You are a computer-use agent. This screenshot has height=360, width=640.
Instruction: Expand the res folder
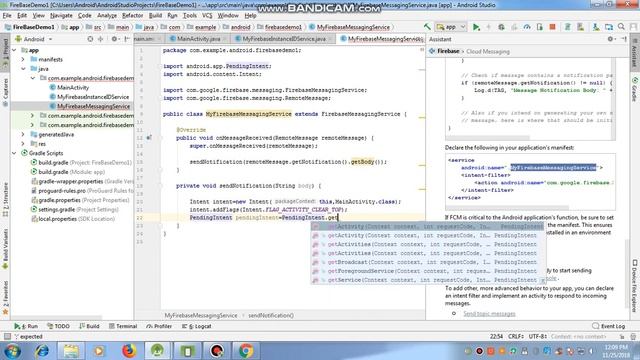tap(23, 144)
